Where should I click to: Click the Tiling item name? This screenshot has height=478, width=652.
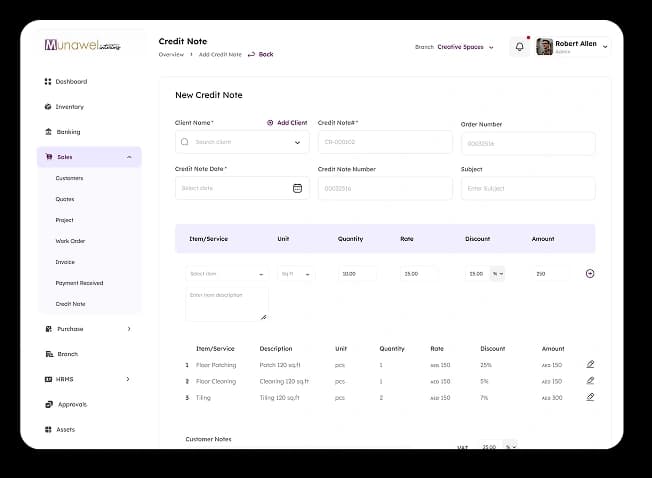click(x=203, y=398)
